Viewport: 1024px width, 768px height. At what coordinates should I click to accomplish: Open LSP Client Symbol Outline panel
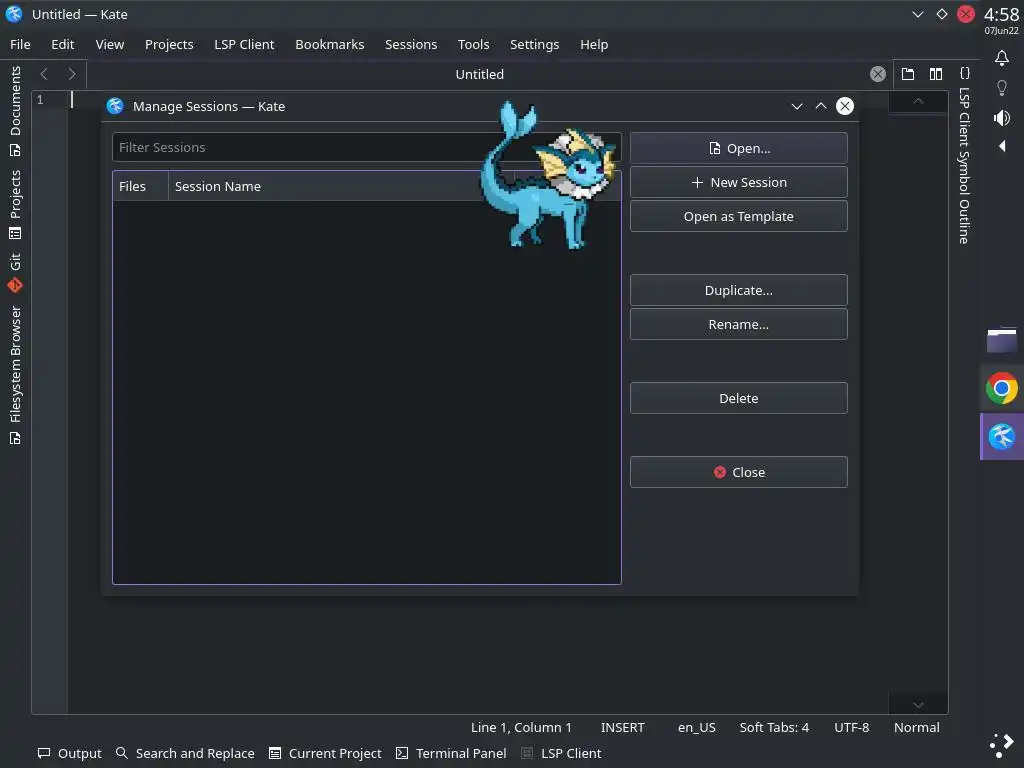pos(965,155)
